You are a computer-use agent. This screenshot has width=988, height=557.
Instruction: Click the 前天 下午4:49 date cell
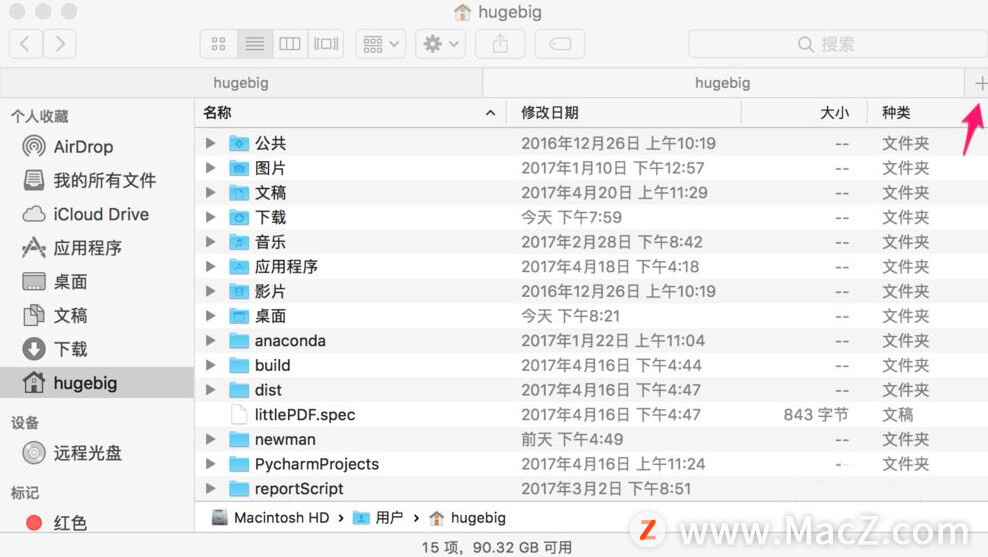(x=572, y=439)
